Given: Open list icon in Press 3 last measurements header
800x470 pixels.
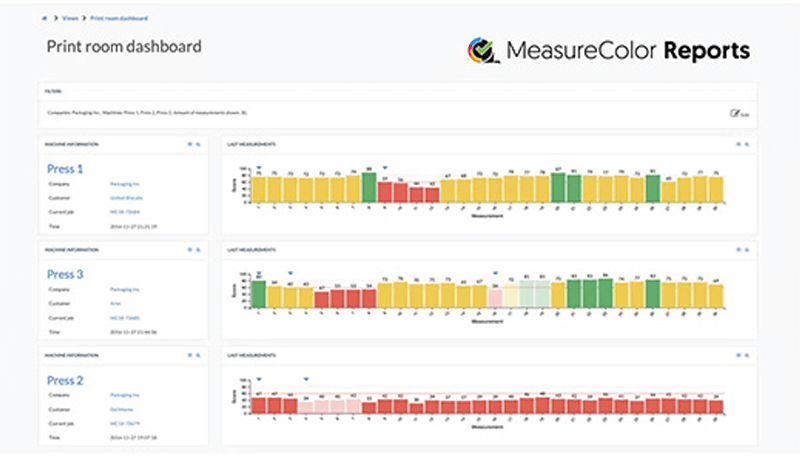Looking at the screenshot, I should point(738,250).
